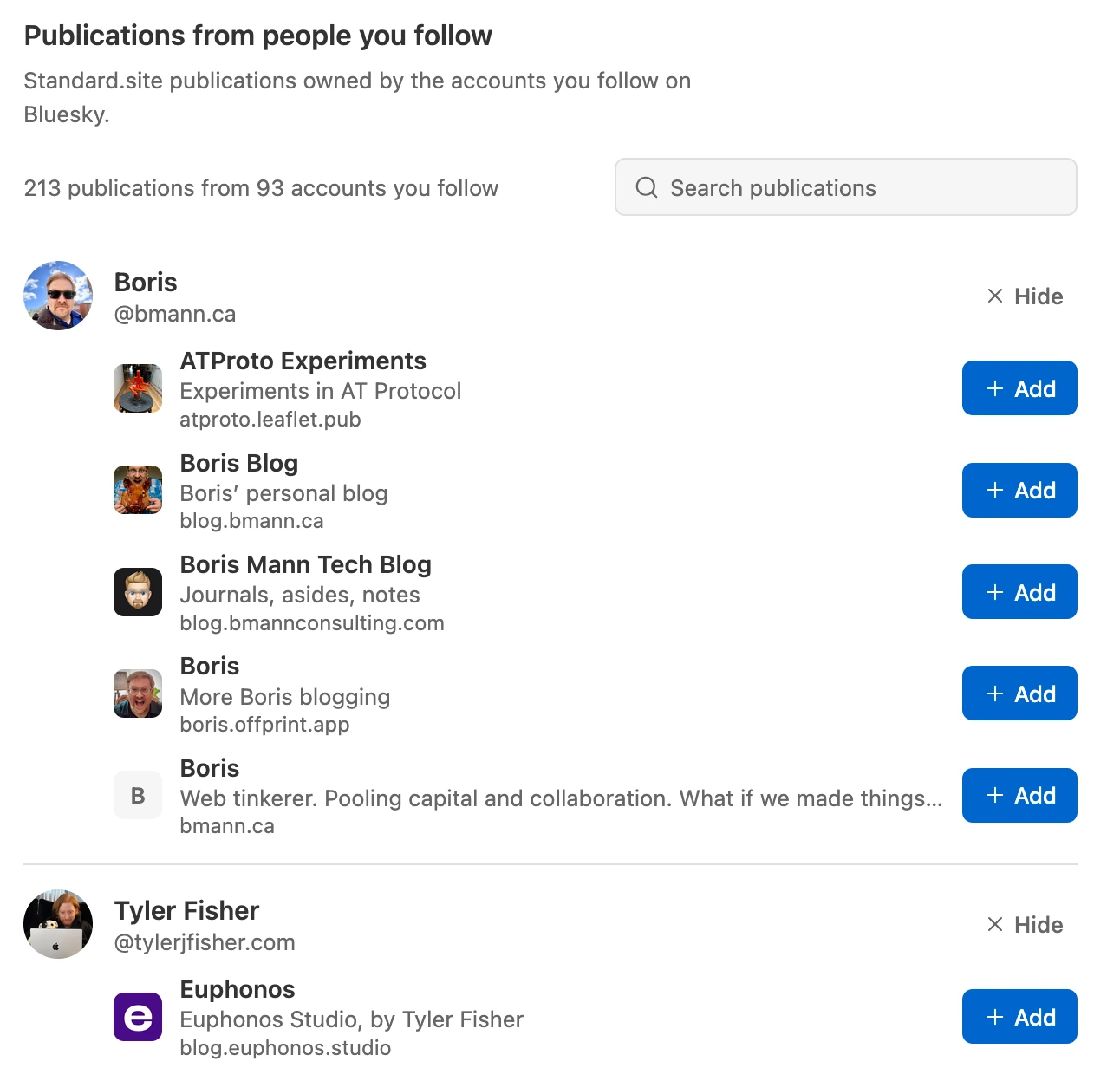
Task: Add the boris.offprint.app publication
Action: 1019,694
